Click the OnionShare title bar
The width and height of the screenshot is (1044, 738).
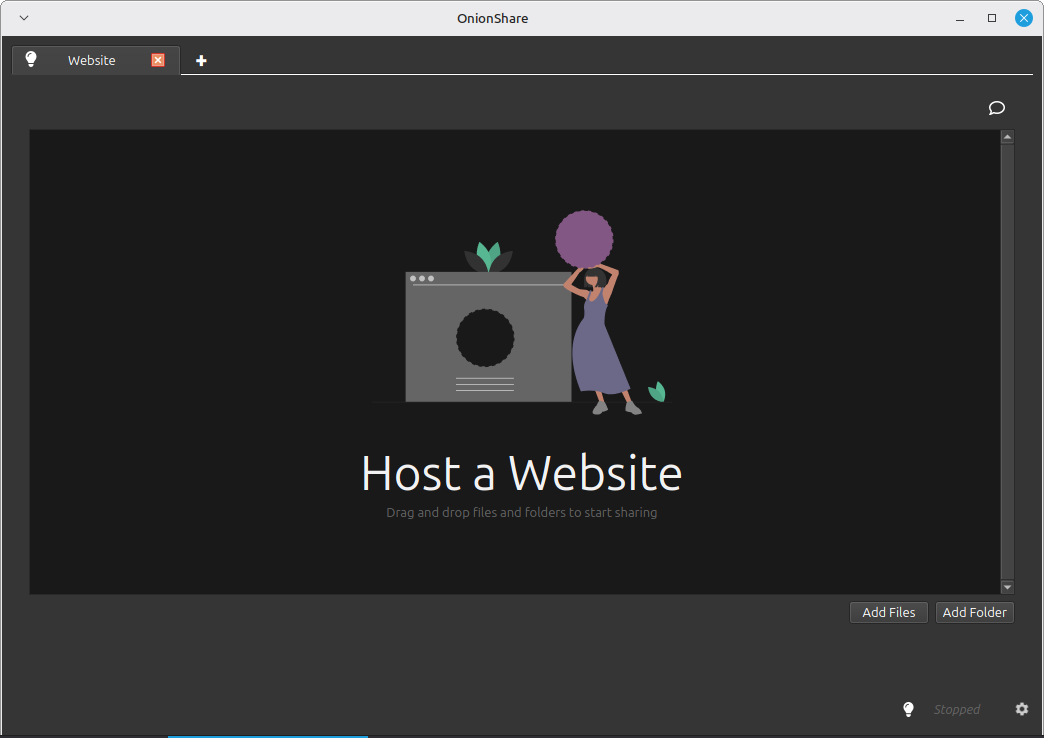click(x=492, y=17)
